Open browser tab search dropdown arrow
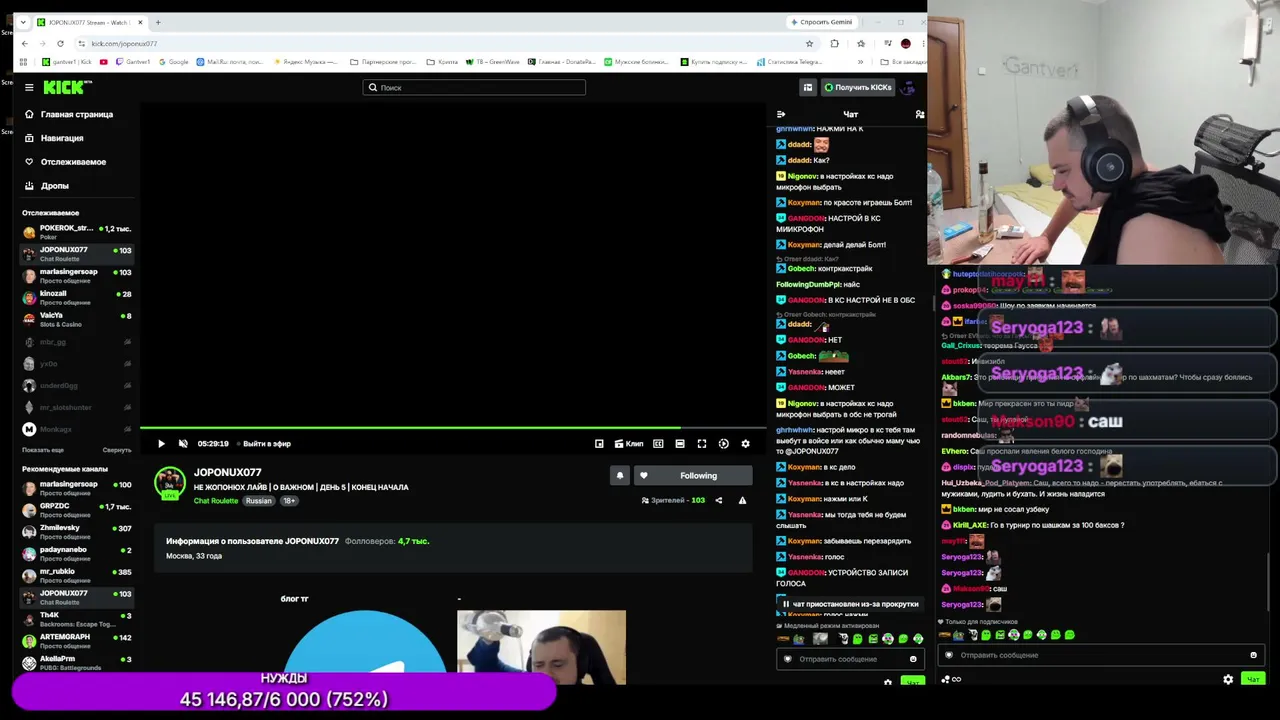 [x=23, y=22]
